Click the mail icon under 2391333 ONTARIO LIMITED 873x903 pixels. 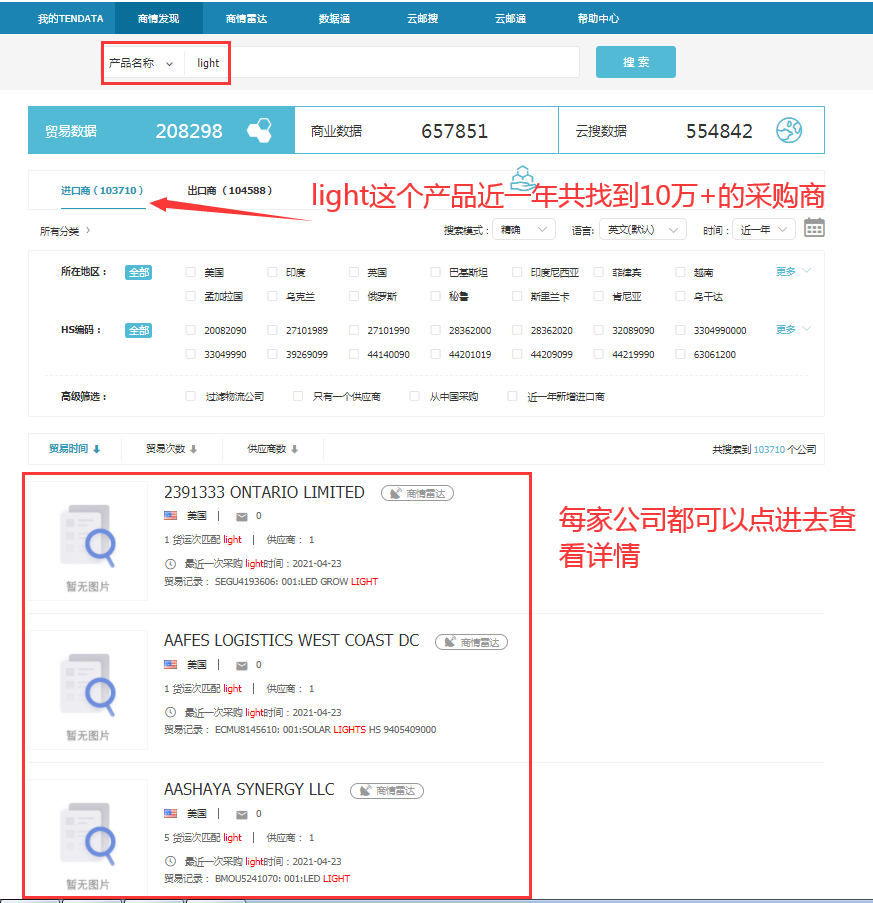[x=241, y=516]
